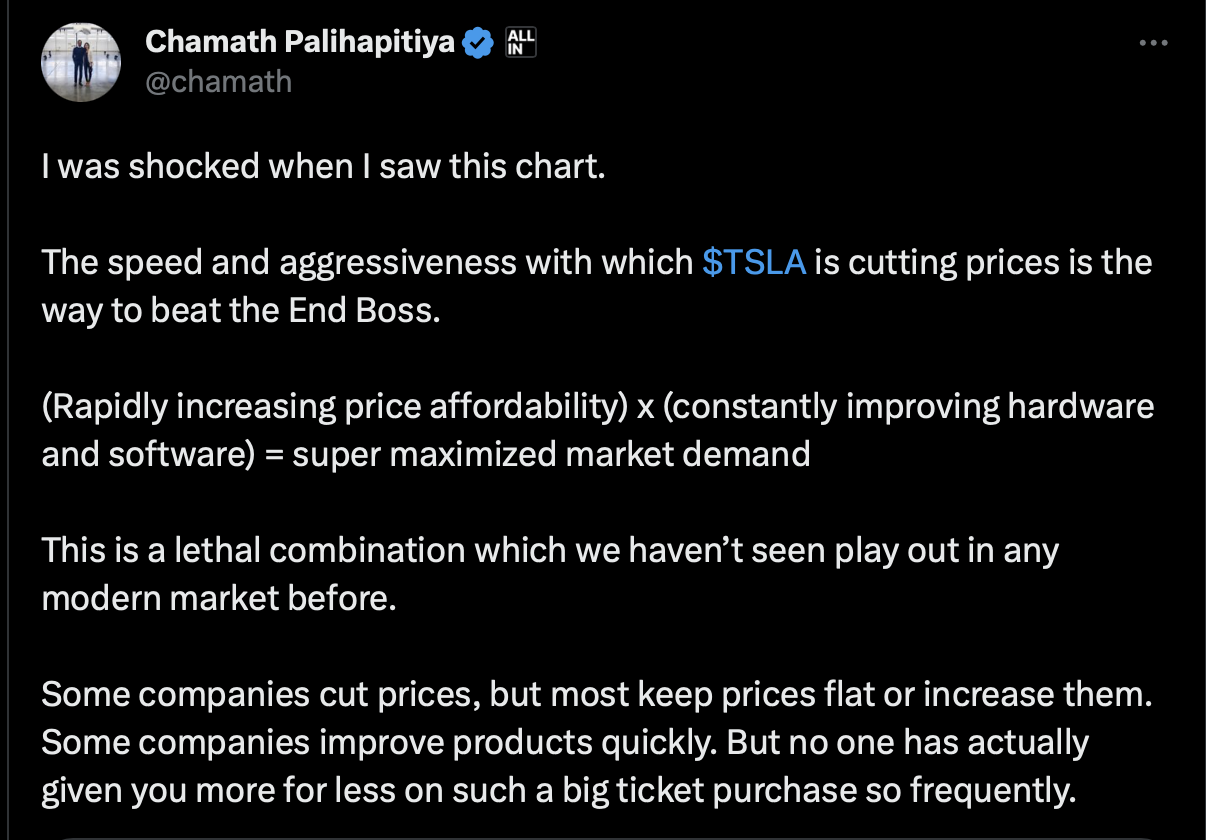The width and height of the screenshot is (1206, 840).
Task: Open the $TSLA cashtag link
Action: click(753, 262)
